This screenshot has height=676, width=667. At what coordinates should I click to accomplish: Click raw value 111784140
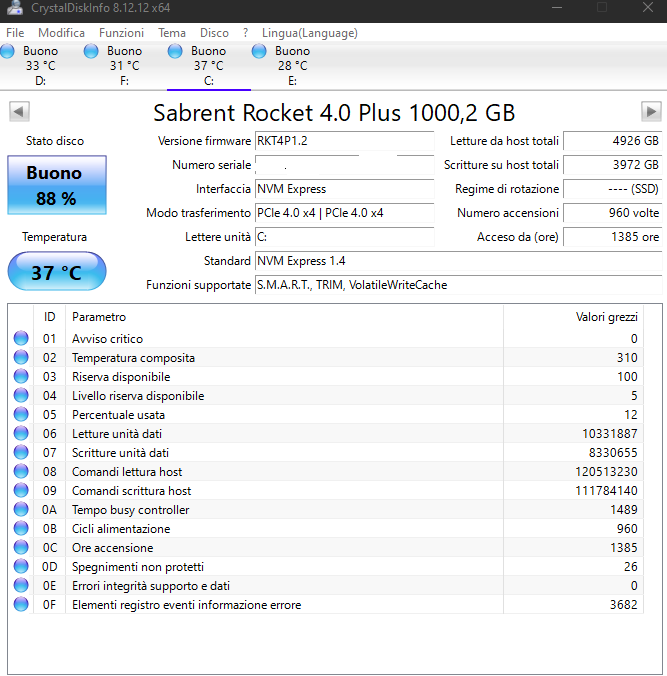[606, 491]
